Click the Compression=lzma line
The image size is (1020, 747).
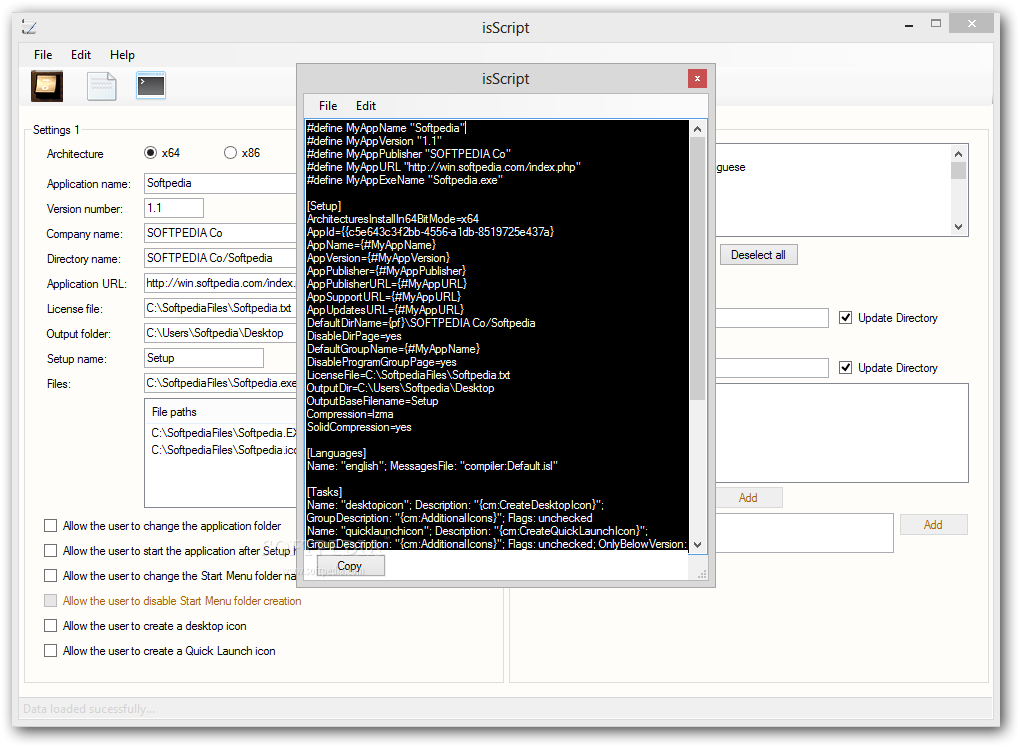(x=350, y=414)
